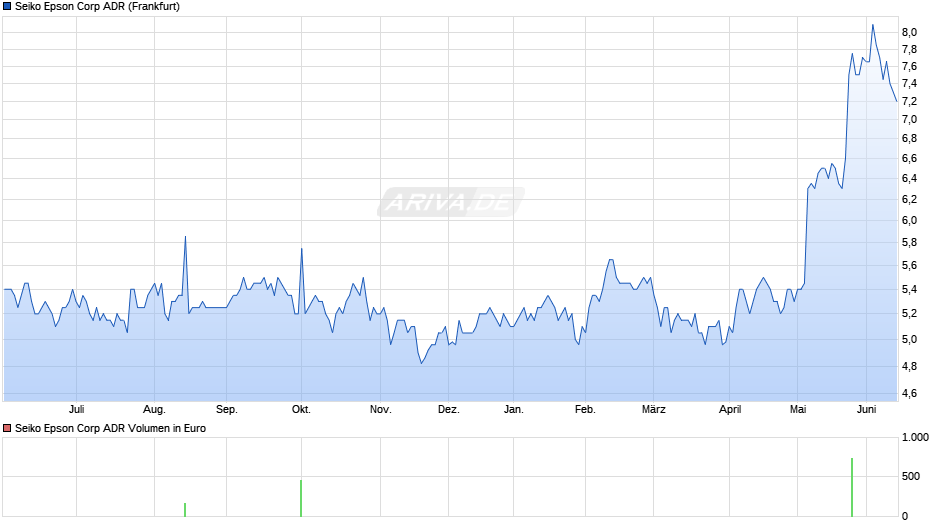Click the 1.000 volume axis value
Viewport: 940px width, 526px height.
[915, 437]
